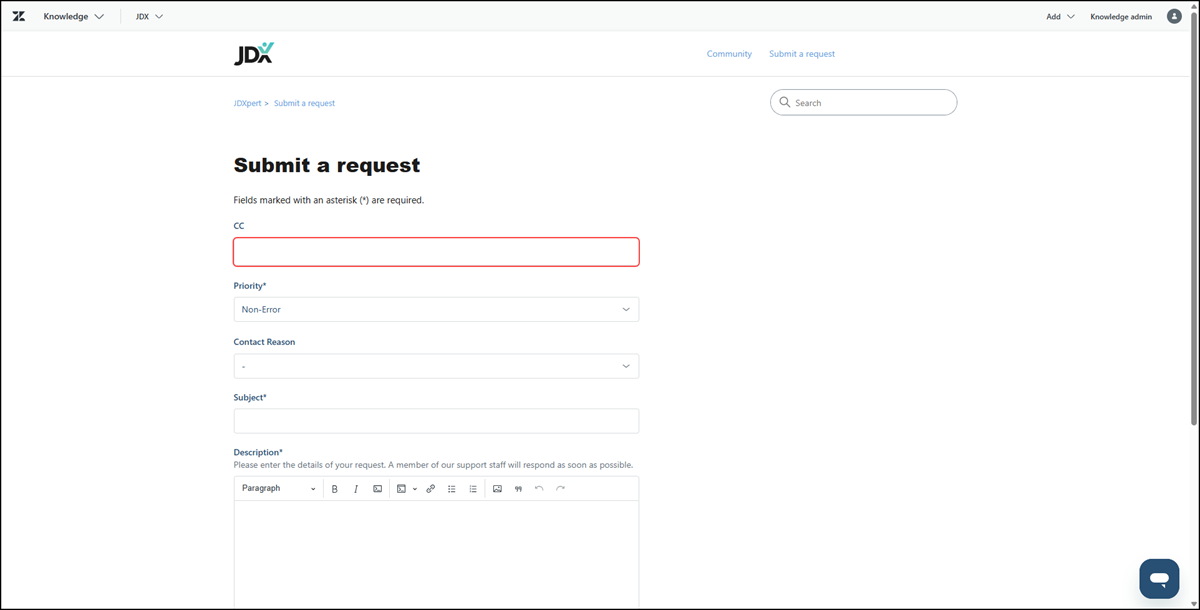This screenshot has height=610, width=1200.
Task: Expand the Contact Reason dropdown
Action: [x=436, y=366]
